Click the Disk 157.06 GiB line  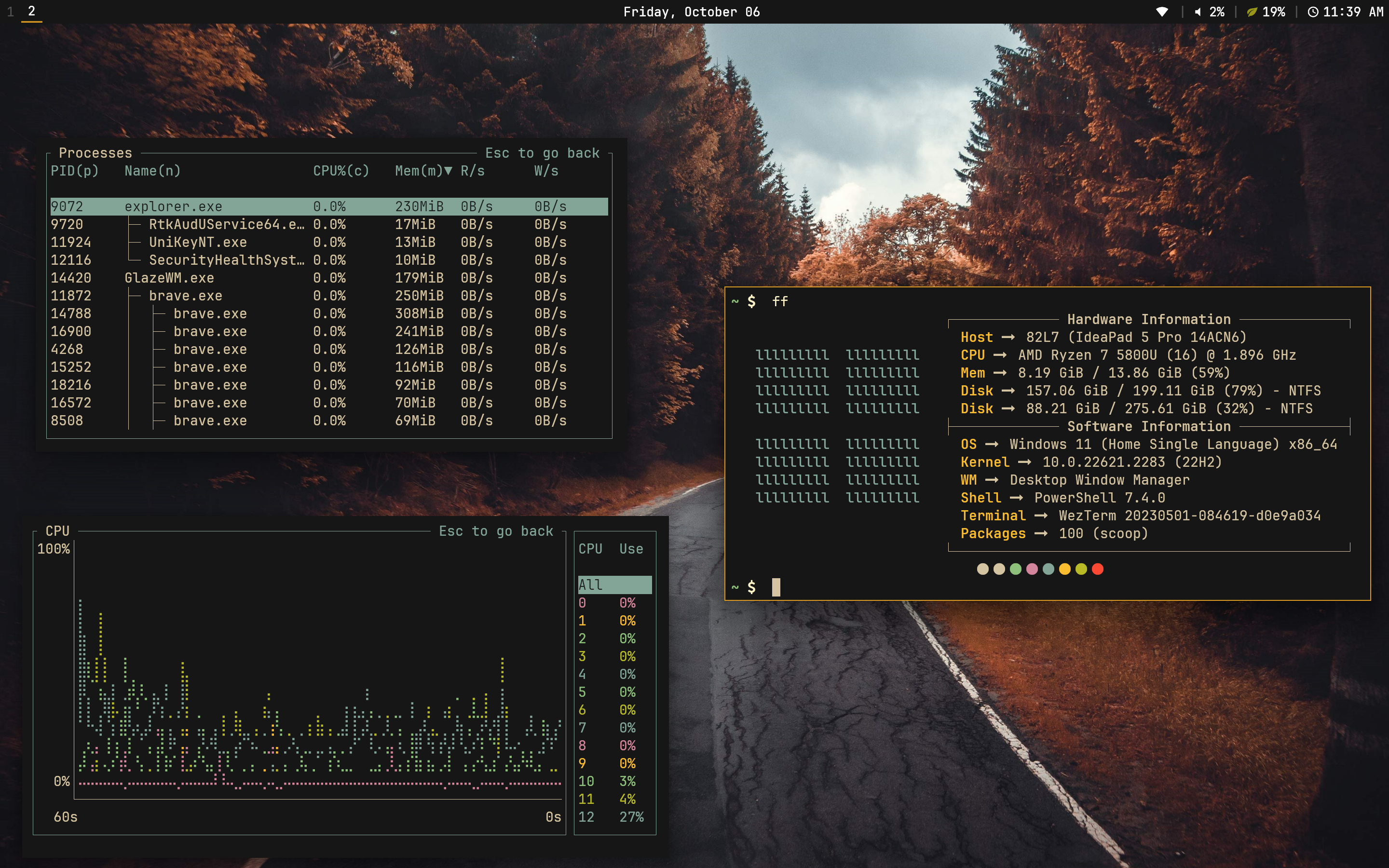pyautogui.click(x=1141, y=391)
